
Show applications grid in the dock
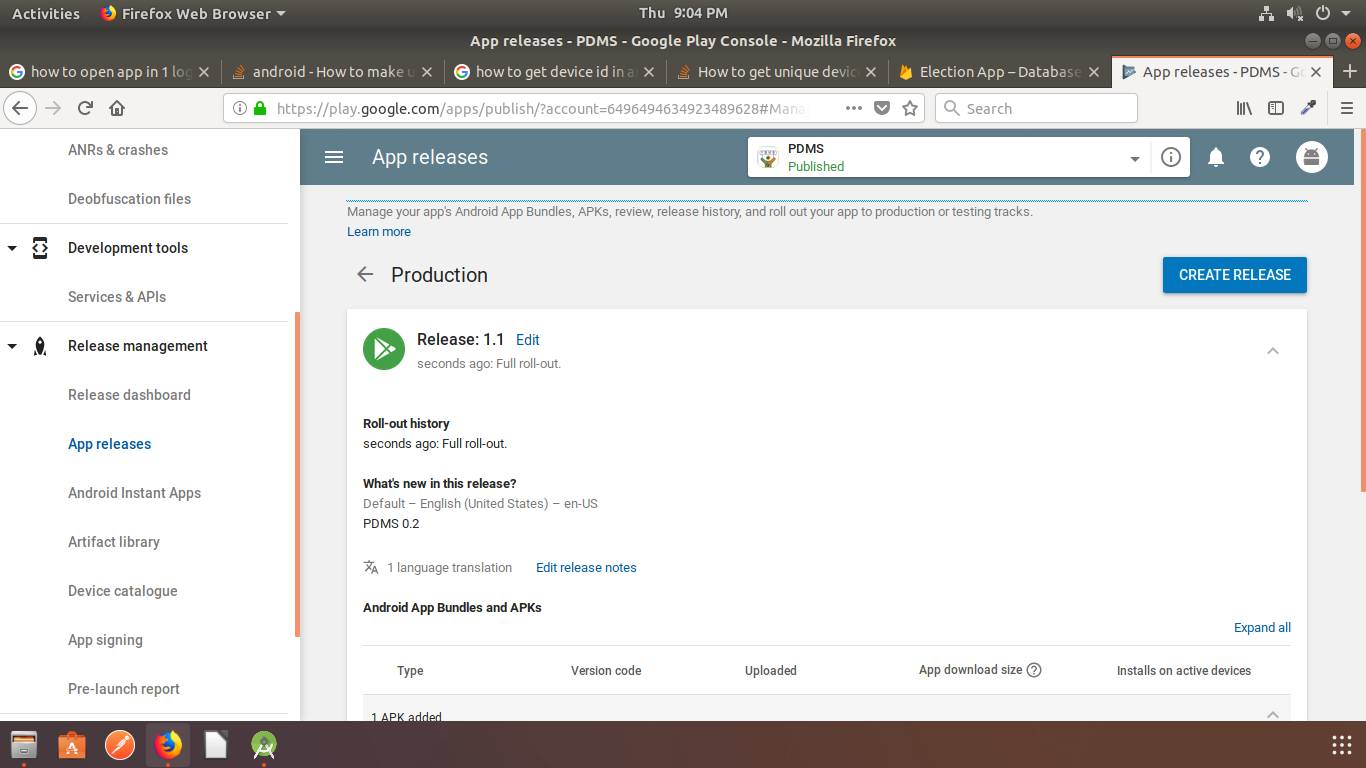pyautogui.click(x=1342, y=745)
